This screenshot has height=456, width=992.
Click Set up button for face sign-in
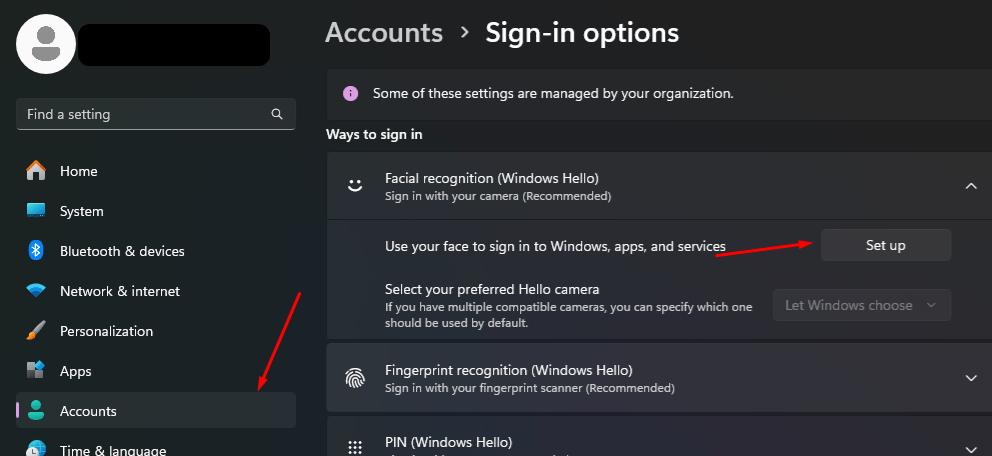coord(885,245)
